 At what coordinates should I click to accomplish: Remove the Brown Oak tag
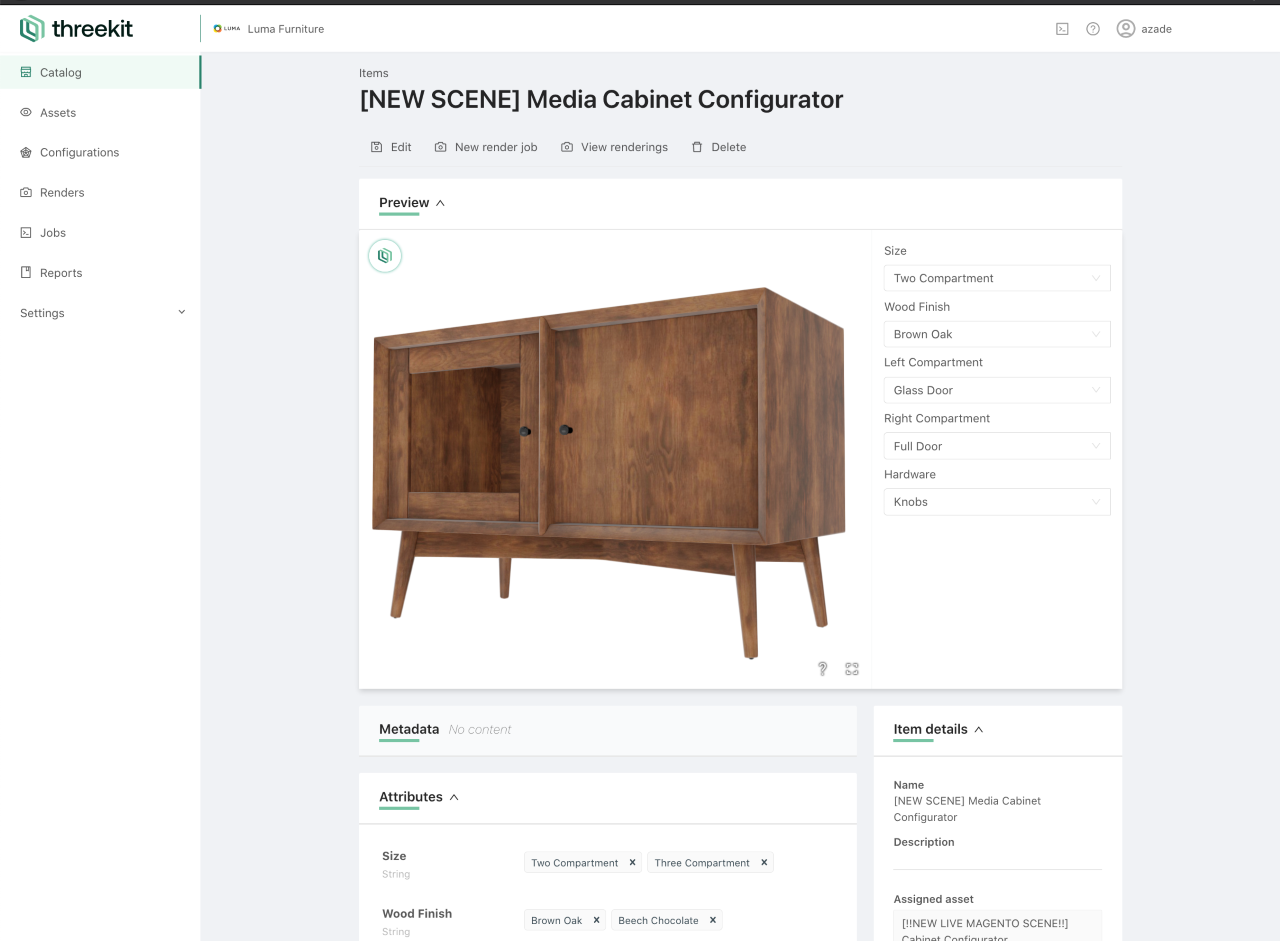point(596,920)
